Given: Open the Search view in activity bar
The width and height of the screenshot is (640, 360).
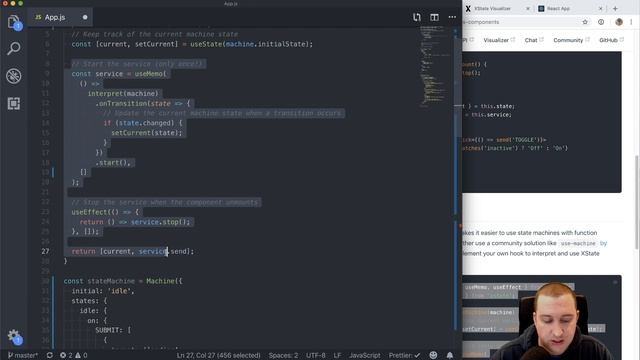Looking at the screenshot, I should coord(14,49).
